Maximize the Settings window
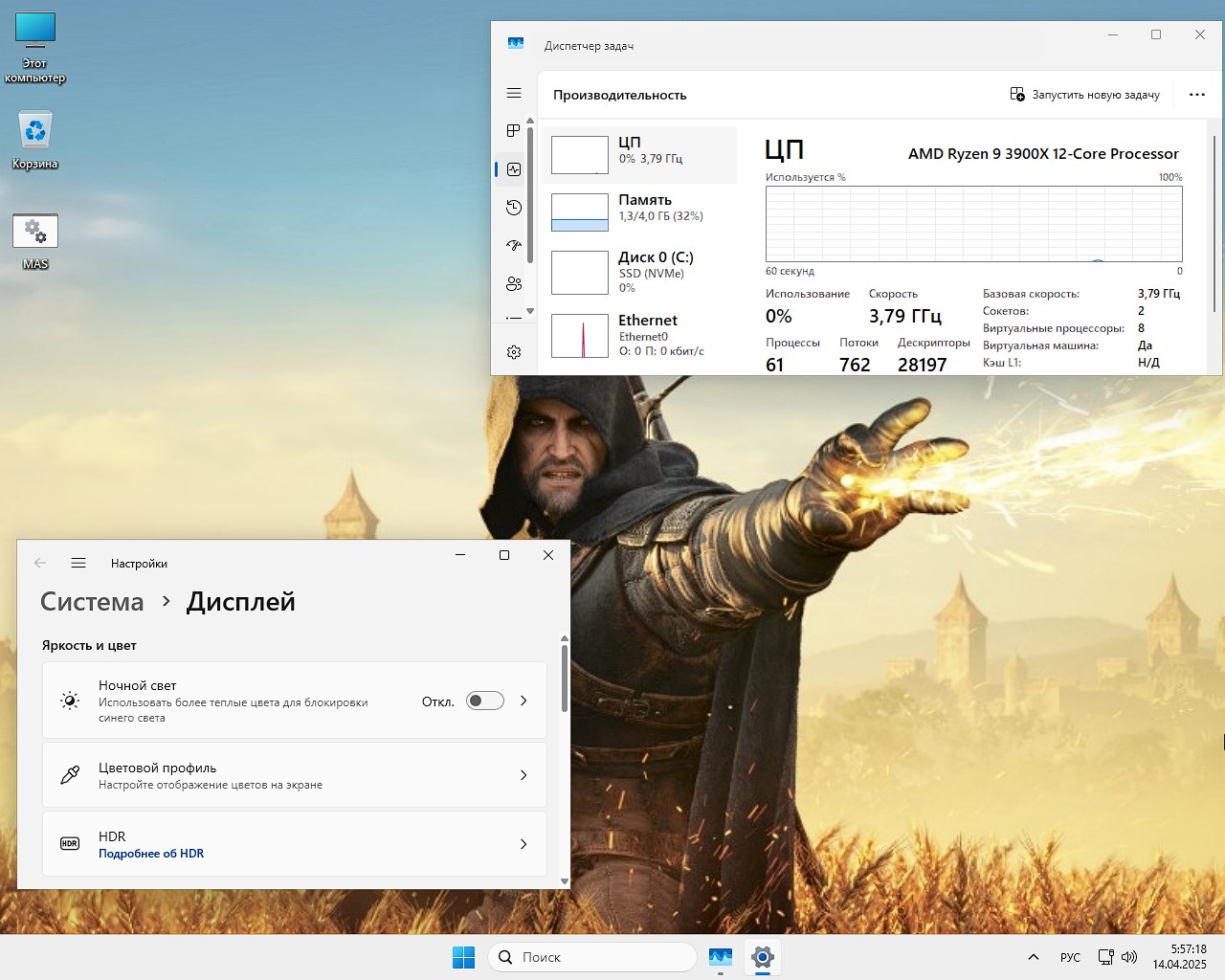Screen dimensions: 1225x980 (504, 555)
